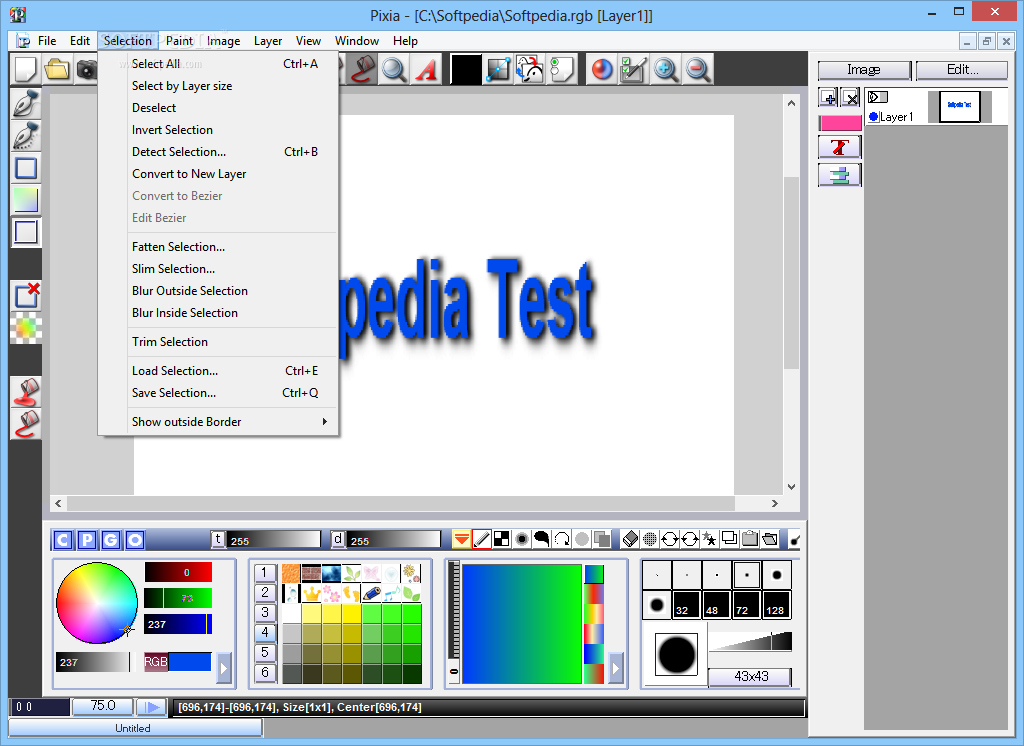Click the magnifying glass loupe icon
The image size is (1024, 746).
(394, 69)
